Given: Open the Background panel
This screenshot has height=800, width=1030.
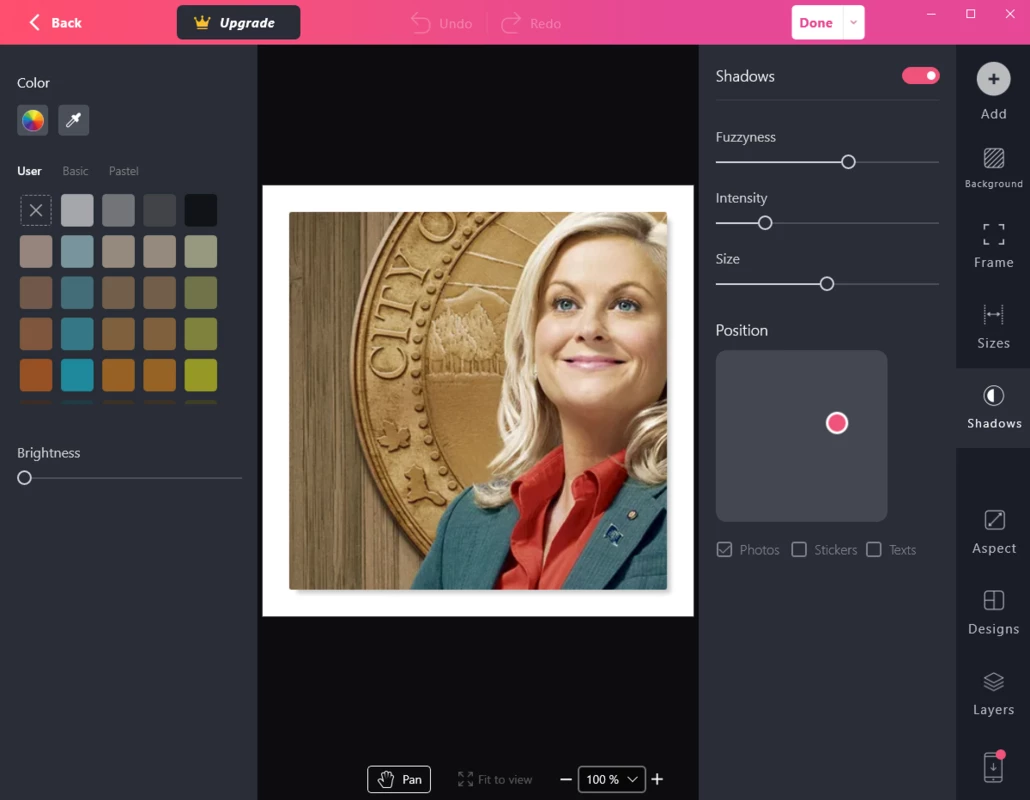Looking at the screenshot, I should pos(993,168).
